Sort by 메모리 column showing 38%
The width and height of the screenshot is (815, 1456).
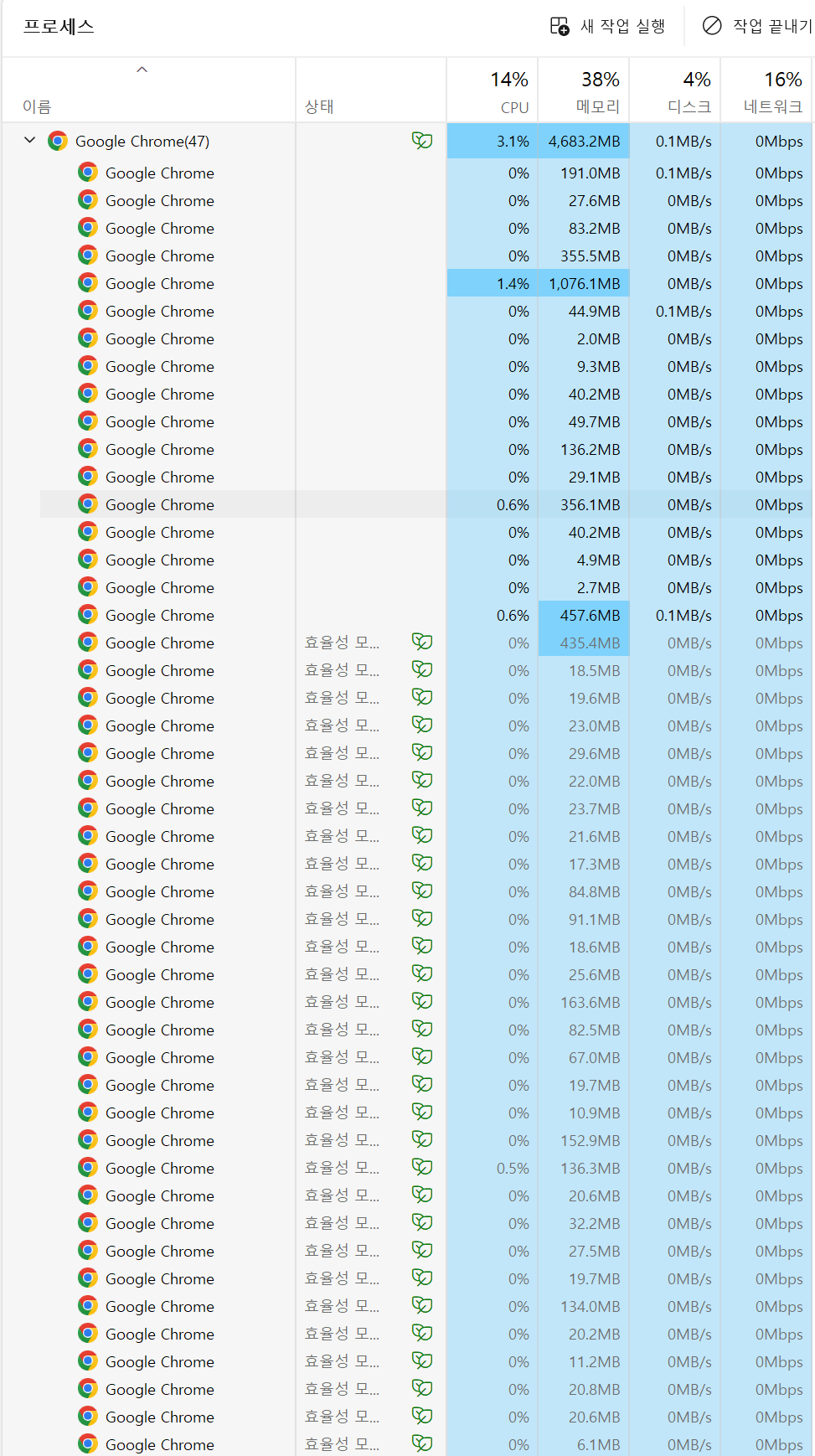(x=584, y=90)
